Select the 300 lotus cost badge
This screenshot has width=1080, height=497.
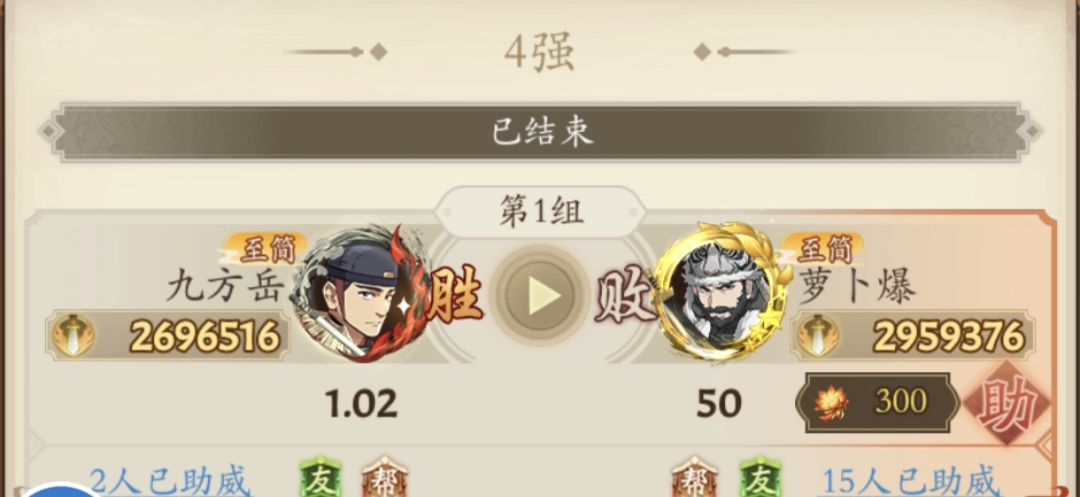tap(877, 402)
